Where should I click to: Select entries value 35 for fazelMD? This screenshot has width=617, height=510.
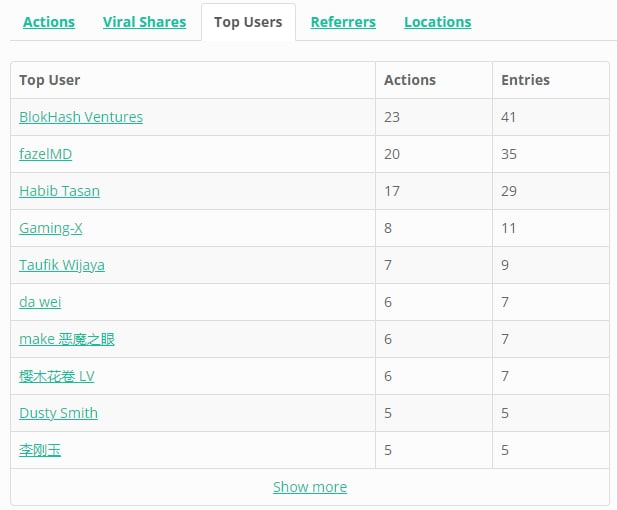pyautogui.click(x=509, y=154)
